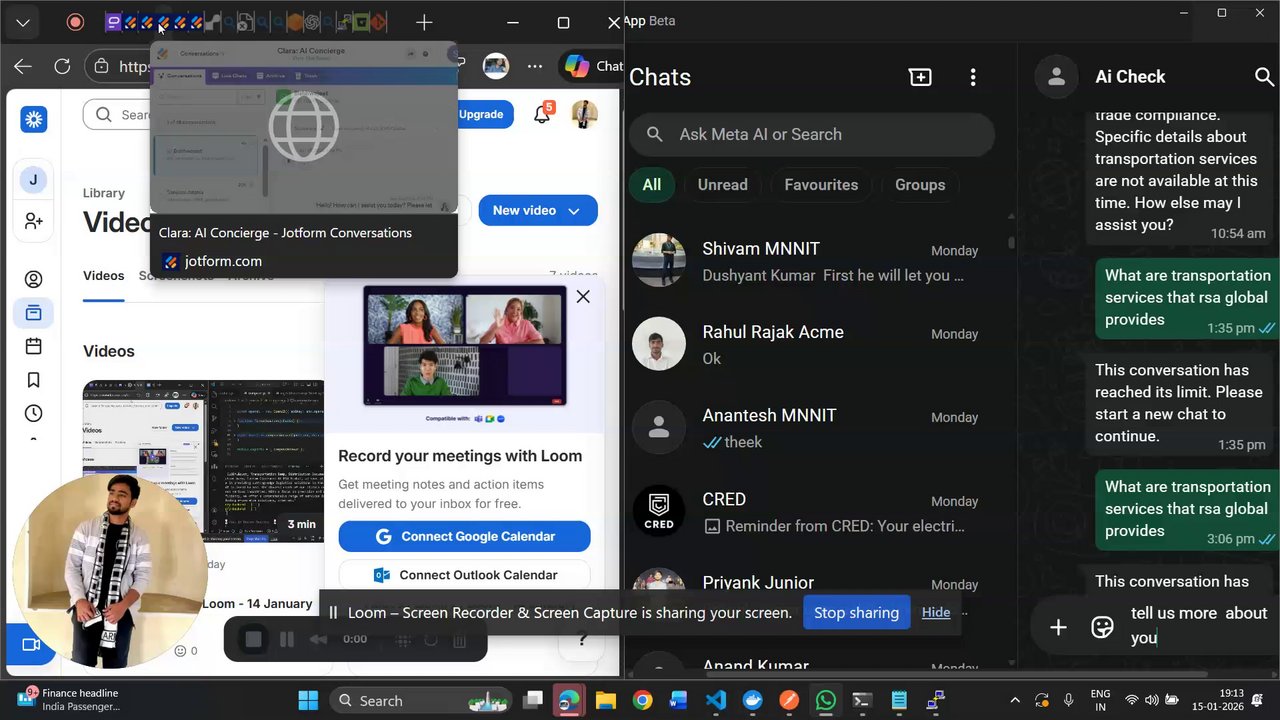Select the Videos tab in Loom Library
The image size is (1280, 720).
click(x=104, y=276)
